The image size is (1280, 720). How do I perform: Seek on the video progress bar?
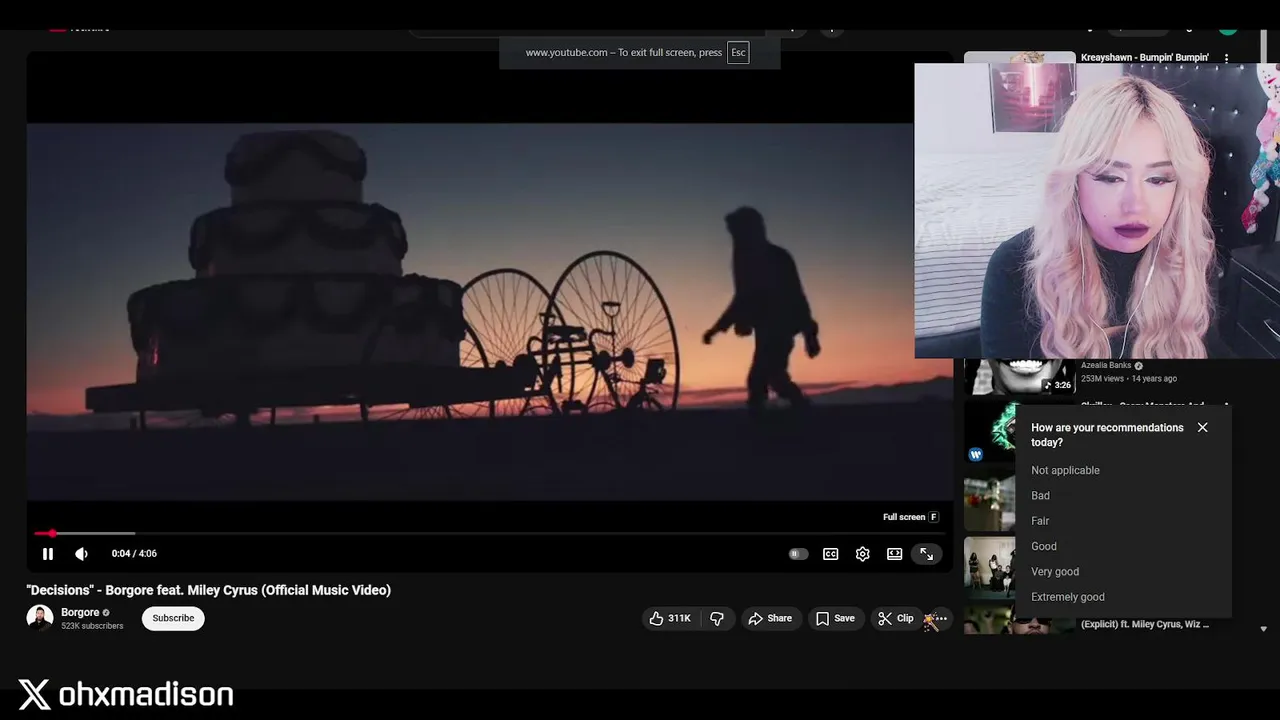pyautogui.click(x=489, y=533)
